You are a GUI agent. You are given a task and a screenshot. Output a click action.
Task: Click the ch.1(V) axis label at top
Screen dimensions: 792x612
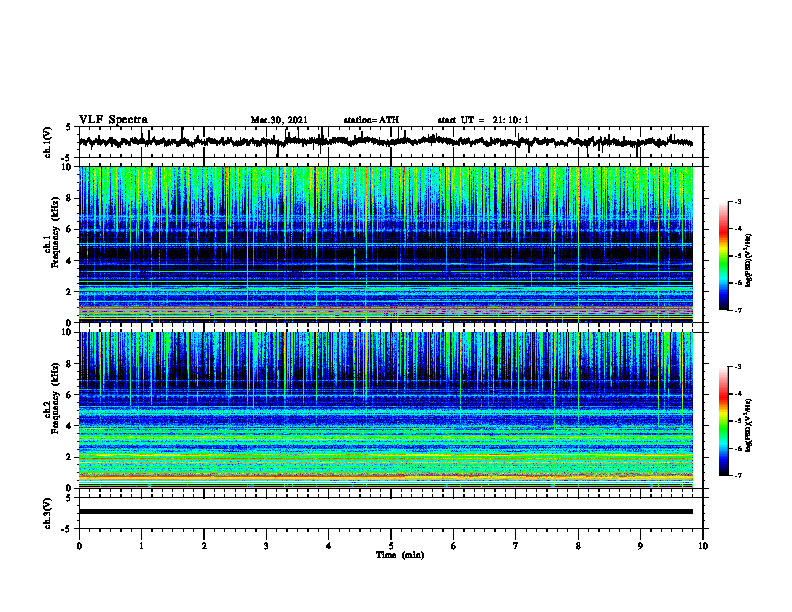[47, 142]
